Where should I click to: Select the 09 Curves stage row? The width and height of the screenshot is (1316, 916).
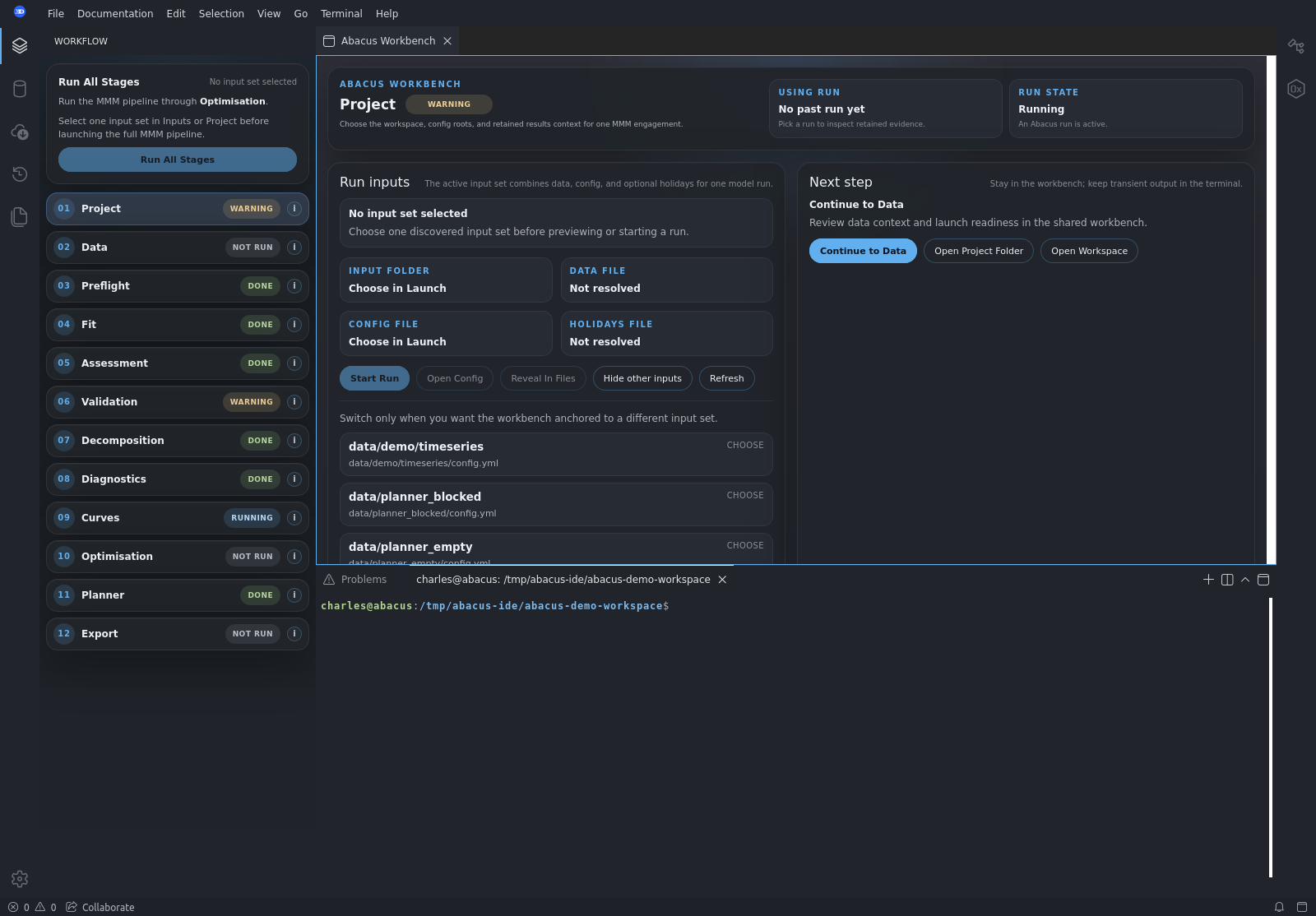[x=178, y=518]
